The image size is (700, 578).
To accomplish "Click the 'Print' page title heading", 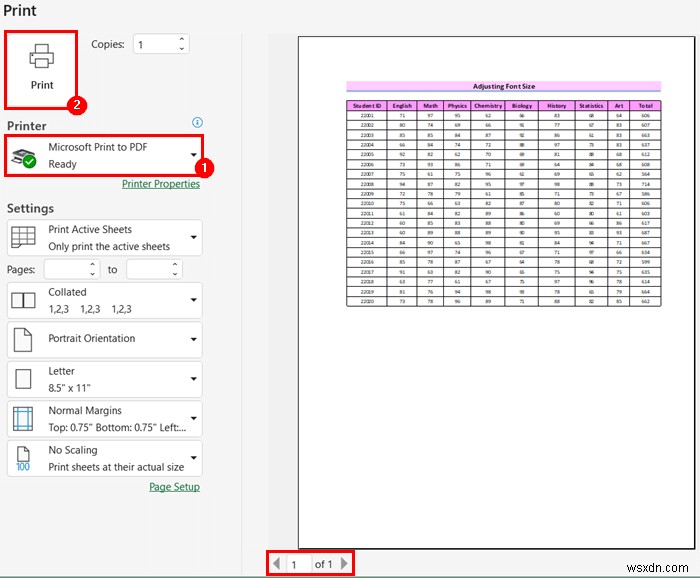I will coord(20,10).
